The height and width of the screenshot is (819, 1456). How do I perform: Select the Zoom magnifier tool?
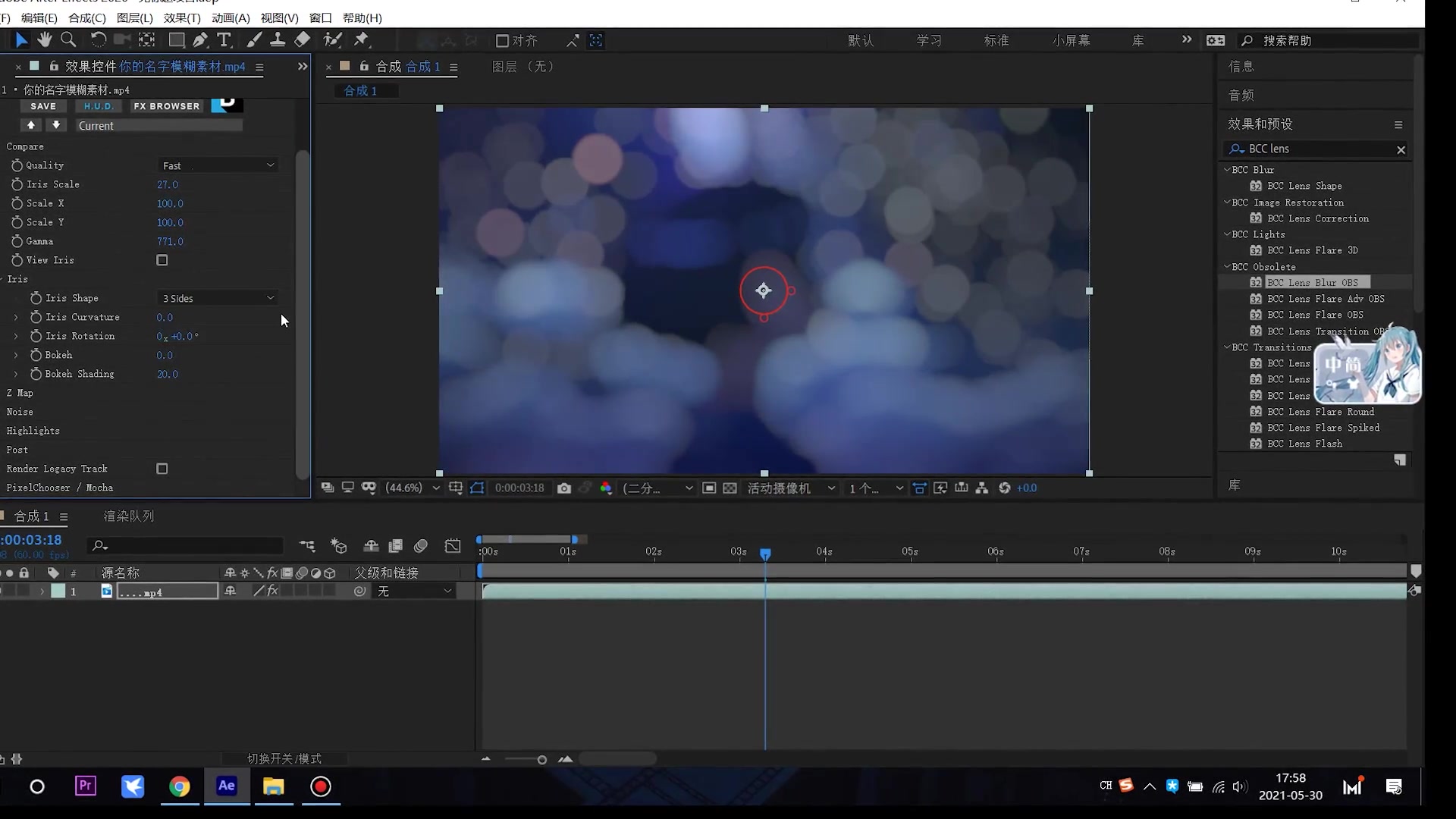(x=68, y=40)
